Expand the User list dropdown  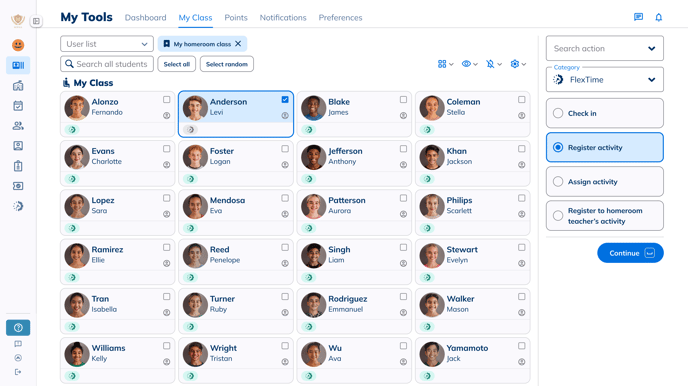107,44
